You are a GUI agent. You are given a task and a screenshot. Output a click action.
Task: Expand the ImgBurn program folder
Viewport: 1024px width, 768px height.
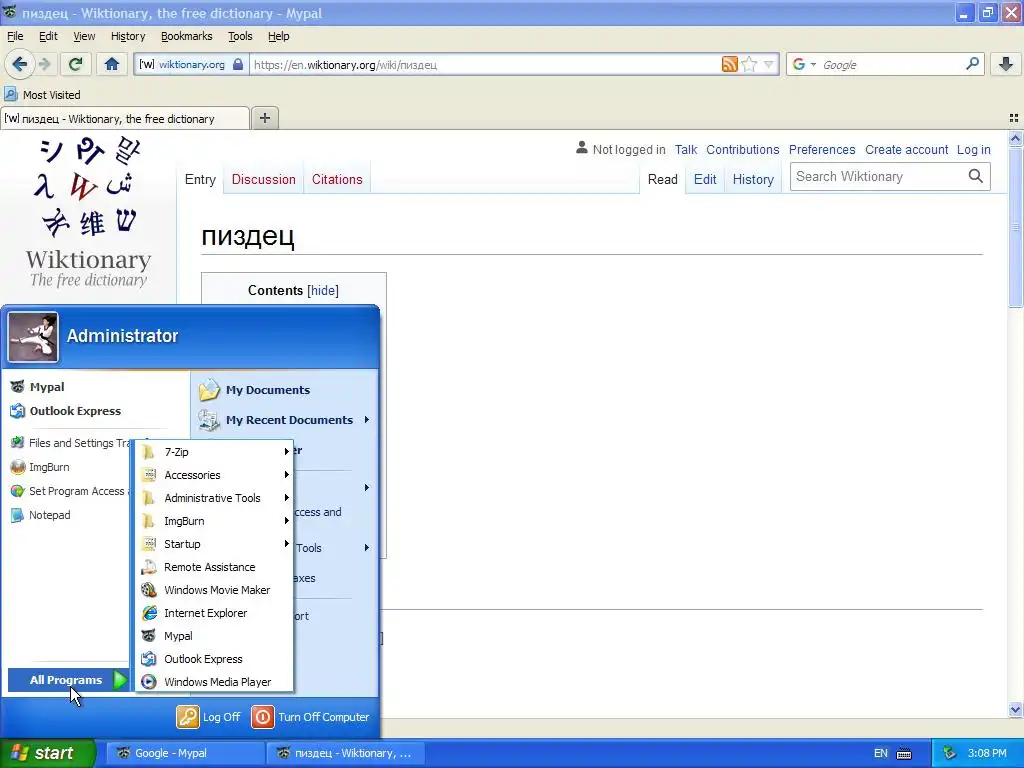214,520
